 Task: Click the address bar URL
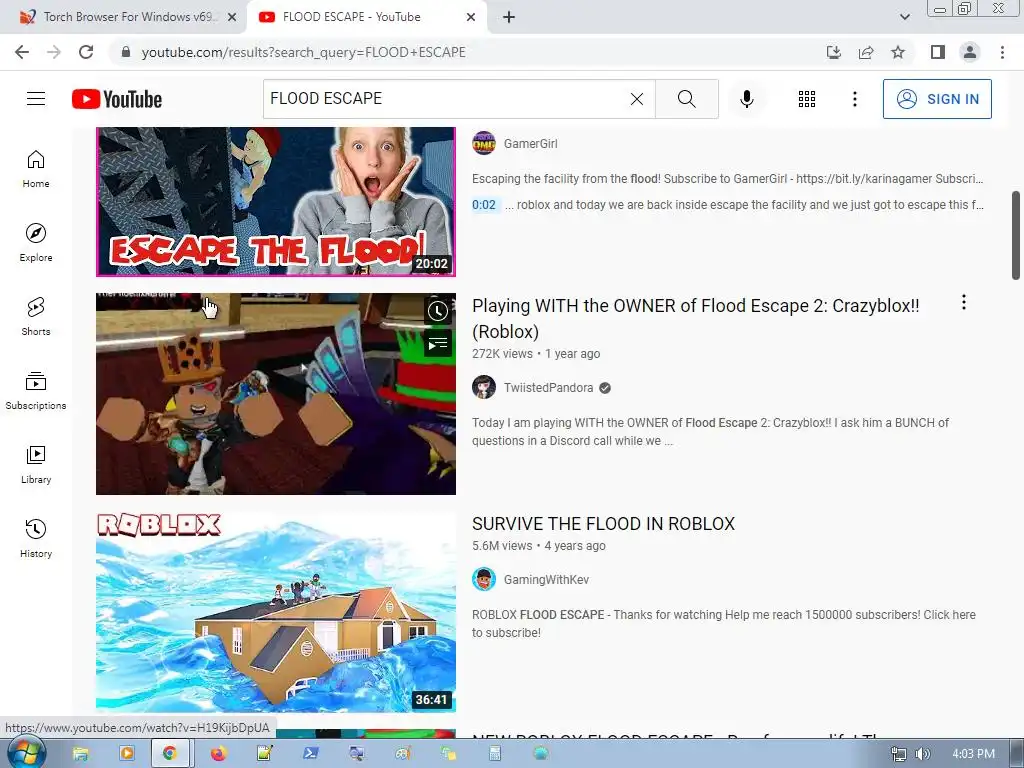[303, 52]
